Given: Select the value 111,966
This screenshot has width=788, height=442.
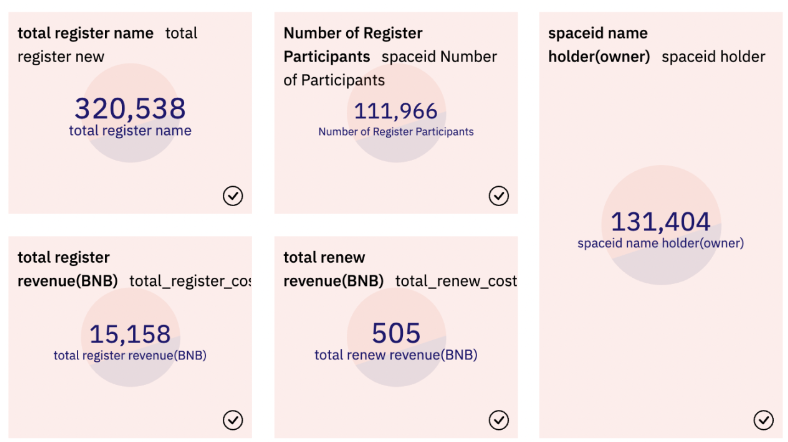Looking at the screenshot, I should coord(396,111).
